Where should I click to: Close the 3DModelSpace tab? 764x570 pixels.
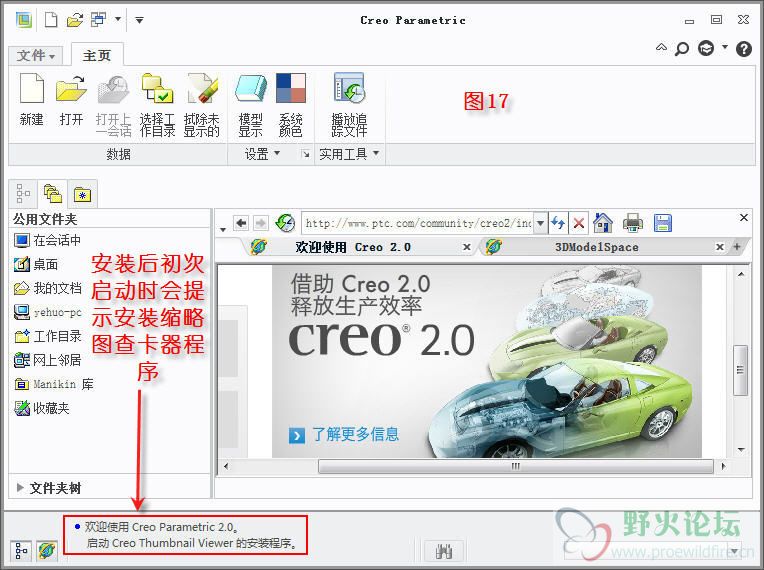pos(720,247)
